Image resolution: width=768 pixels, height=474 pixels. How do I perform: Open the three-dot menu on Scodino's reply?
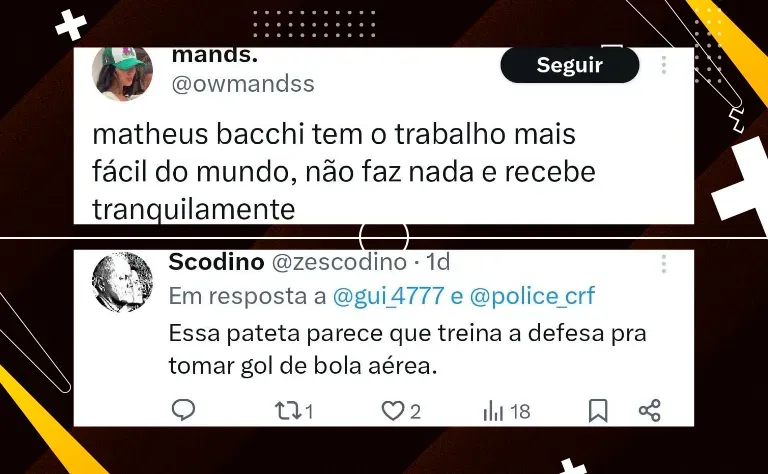pos(664,264)
